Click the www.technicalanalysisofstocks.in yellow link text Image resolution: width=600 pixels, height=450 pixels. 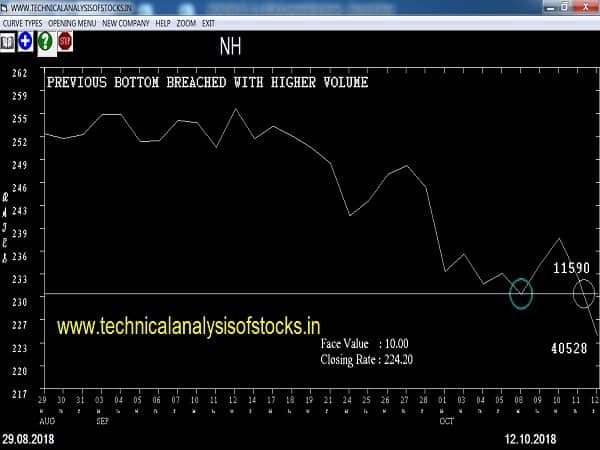188,326
